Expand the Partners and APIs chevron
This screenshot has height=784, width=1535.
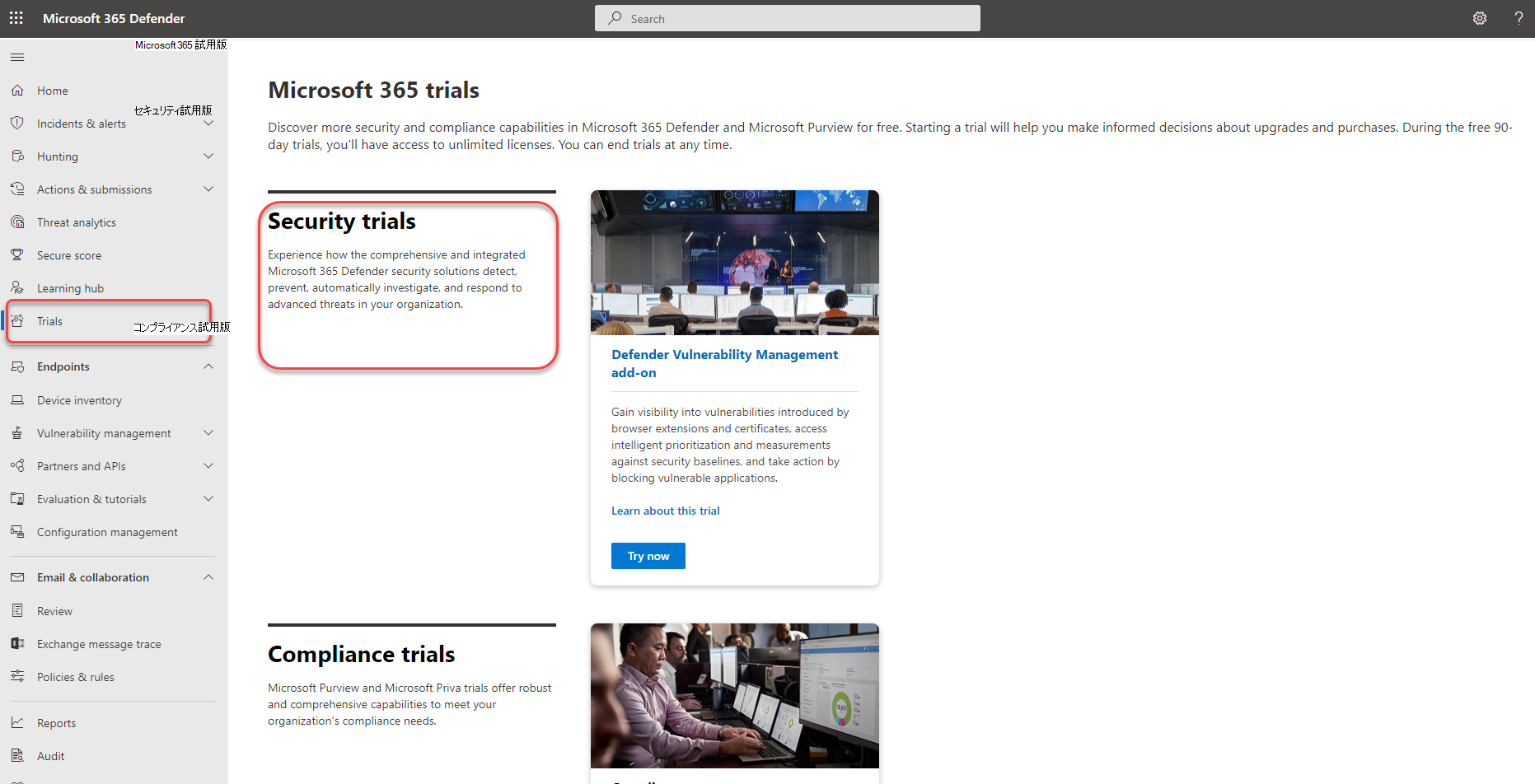208,466
